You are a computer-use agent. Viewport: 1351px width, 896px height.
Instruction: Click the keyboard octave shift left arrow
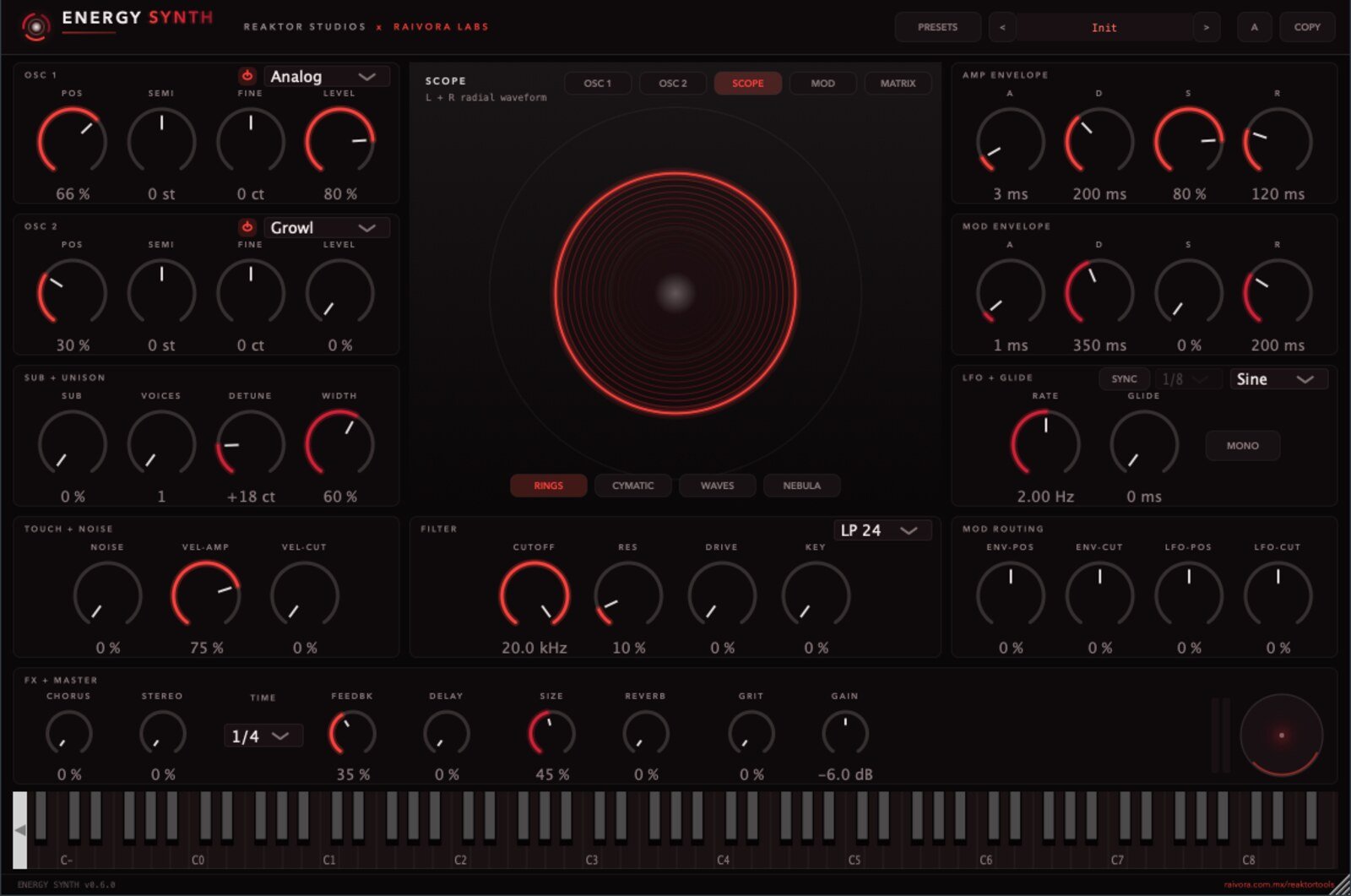point(20,830)
